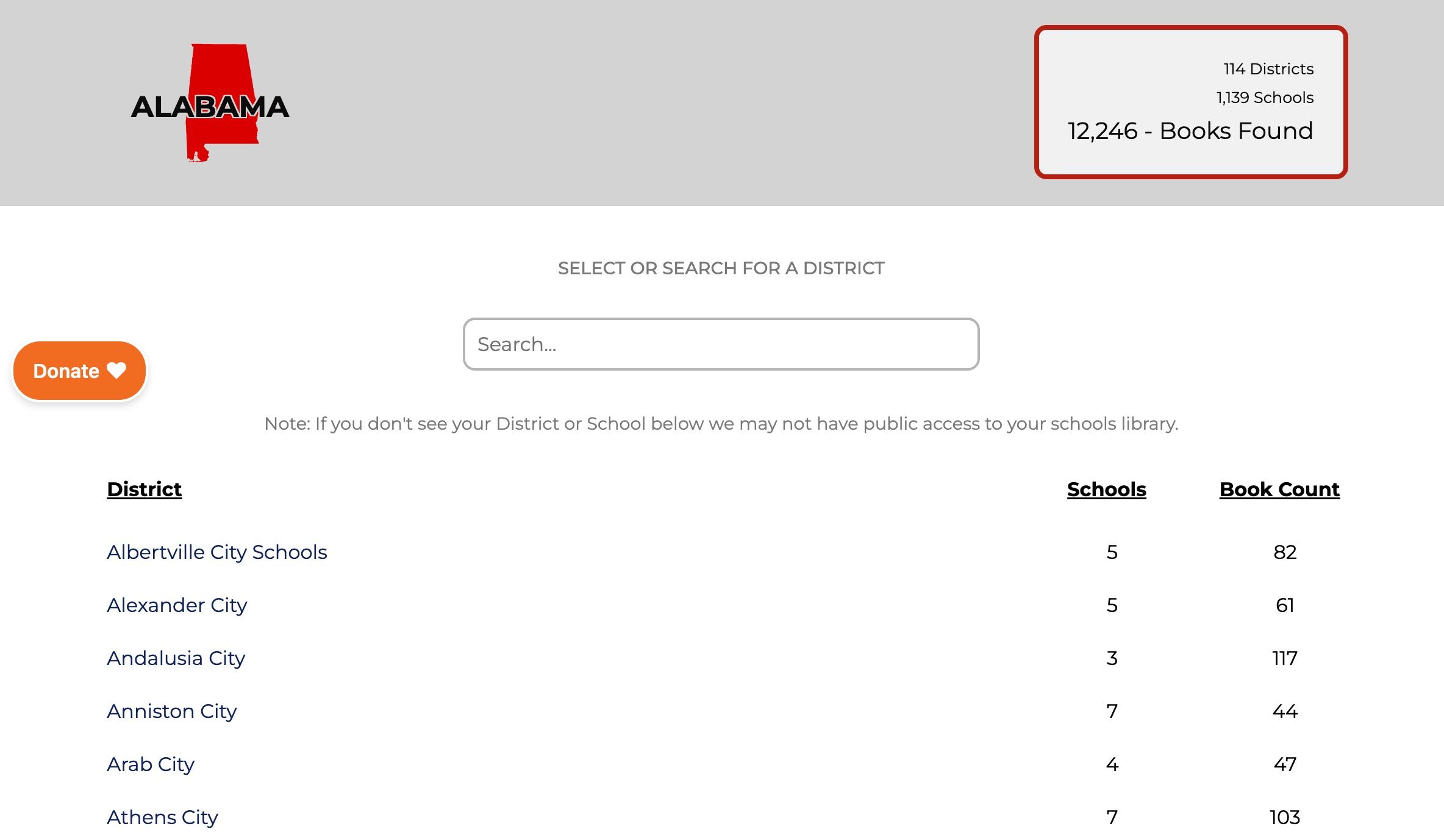Sort table by the District column
This screenshot has width=1444, height=840.
point(144,489)
